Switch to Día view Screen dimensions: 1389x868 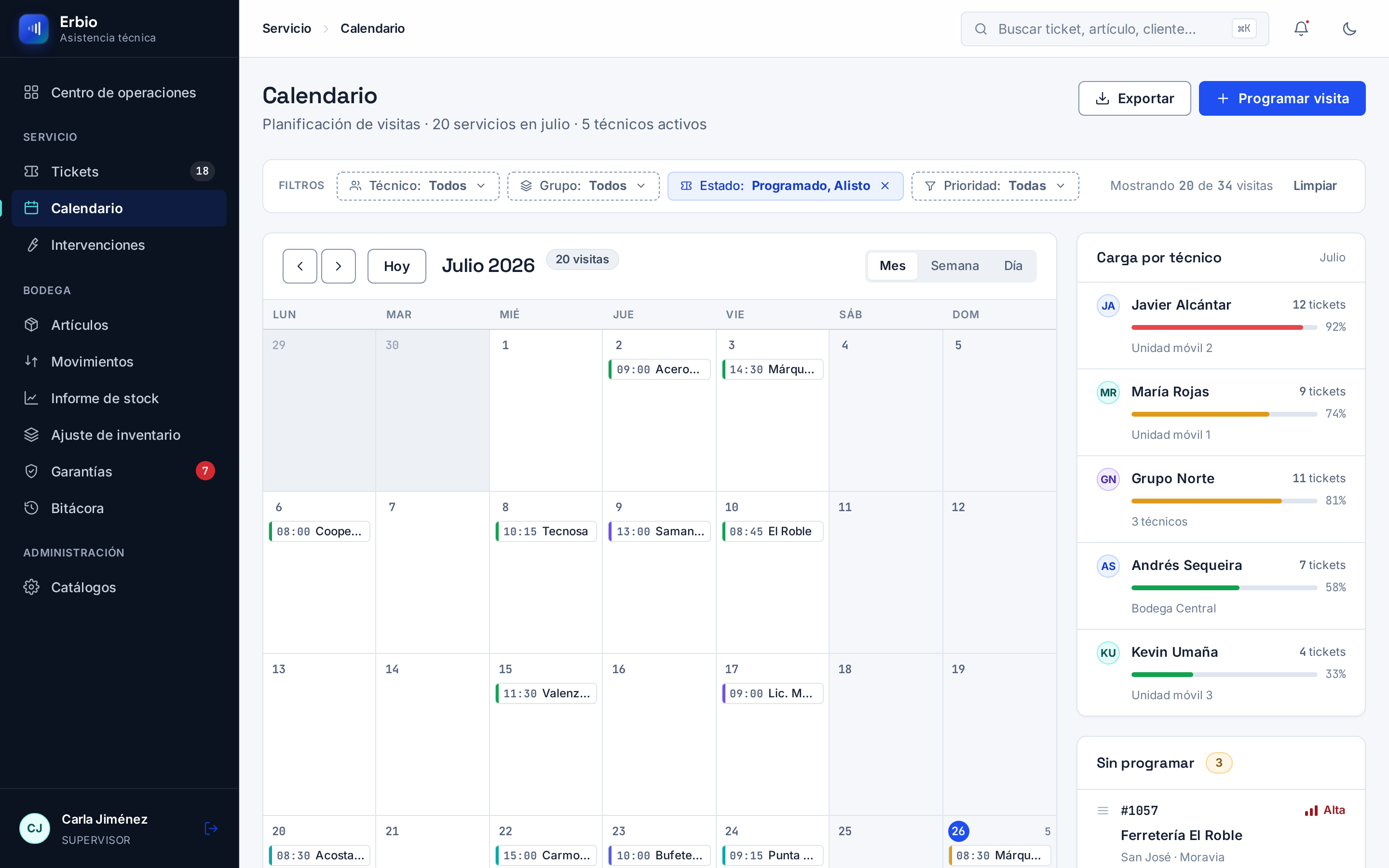[1013, 266]
